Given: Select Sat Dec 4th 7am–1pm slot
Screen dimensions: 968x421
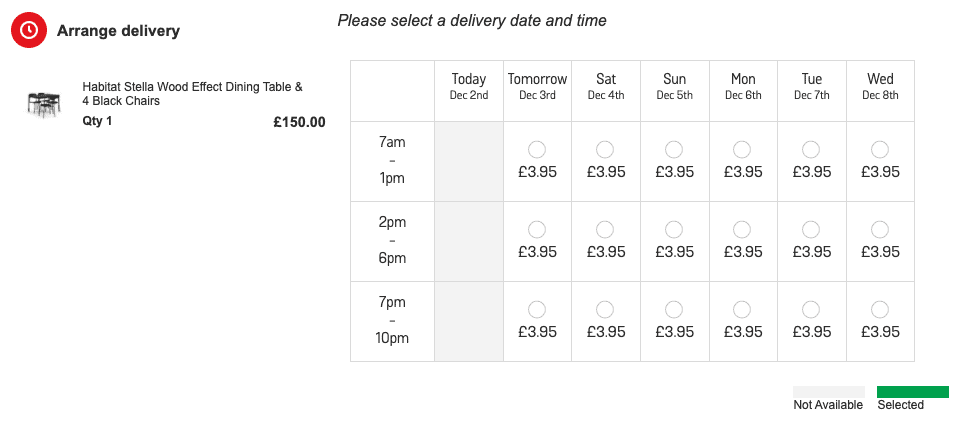Looking at the screenshot, I should click(x=605, y=149).
